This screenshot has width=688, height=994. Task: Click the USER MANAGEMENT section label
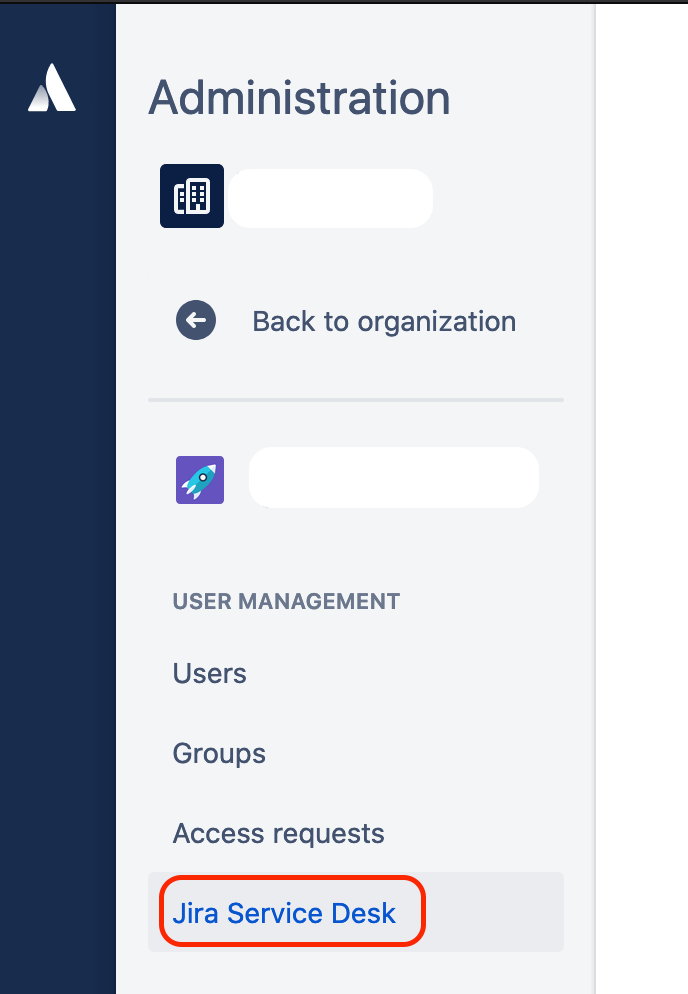pyautogui.click(x=286, y=601)
